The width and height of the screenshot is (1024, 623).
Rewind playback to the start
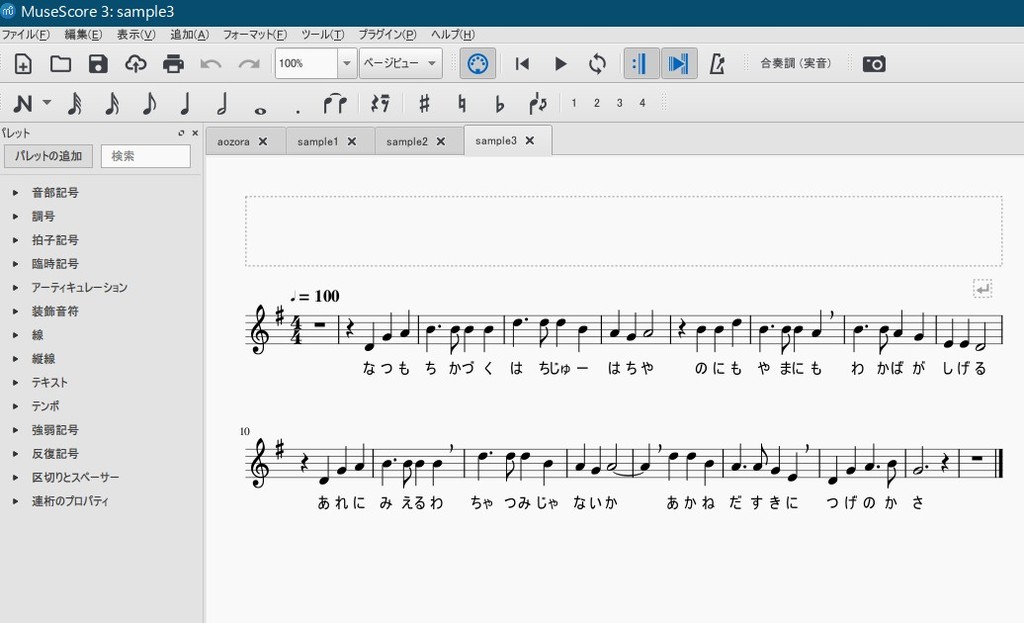tap(522, 64)
